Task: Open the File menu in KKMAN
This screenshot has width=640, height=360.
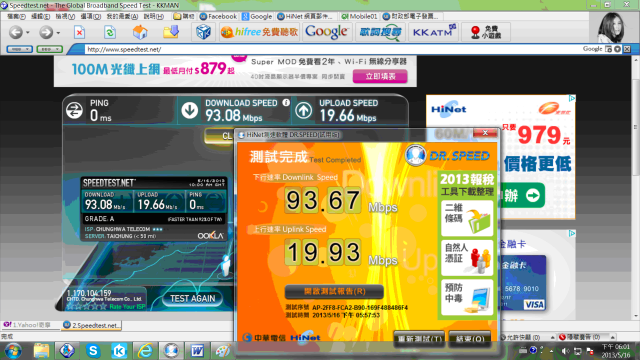Action: click(16, 16)
